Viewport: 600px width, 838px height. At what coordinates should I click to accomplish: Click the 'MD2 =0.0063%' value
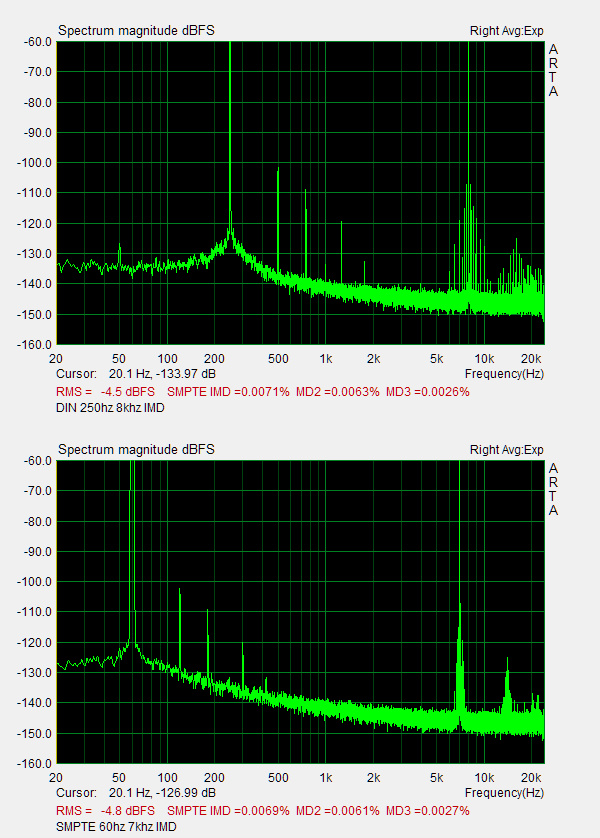point(338,392)
